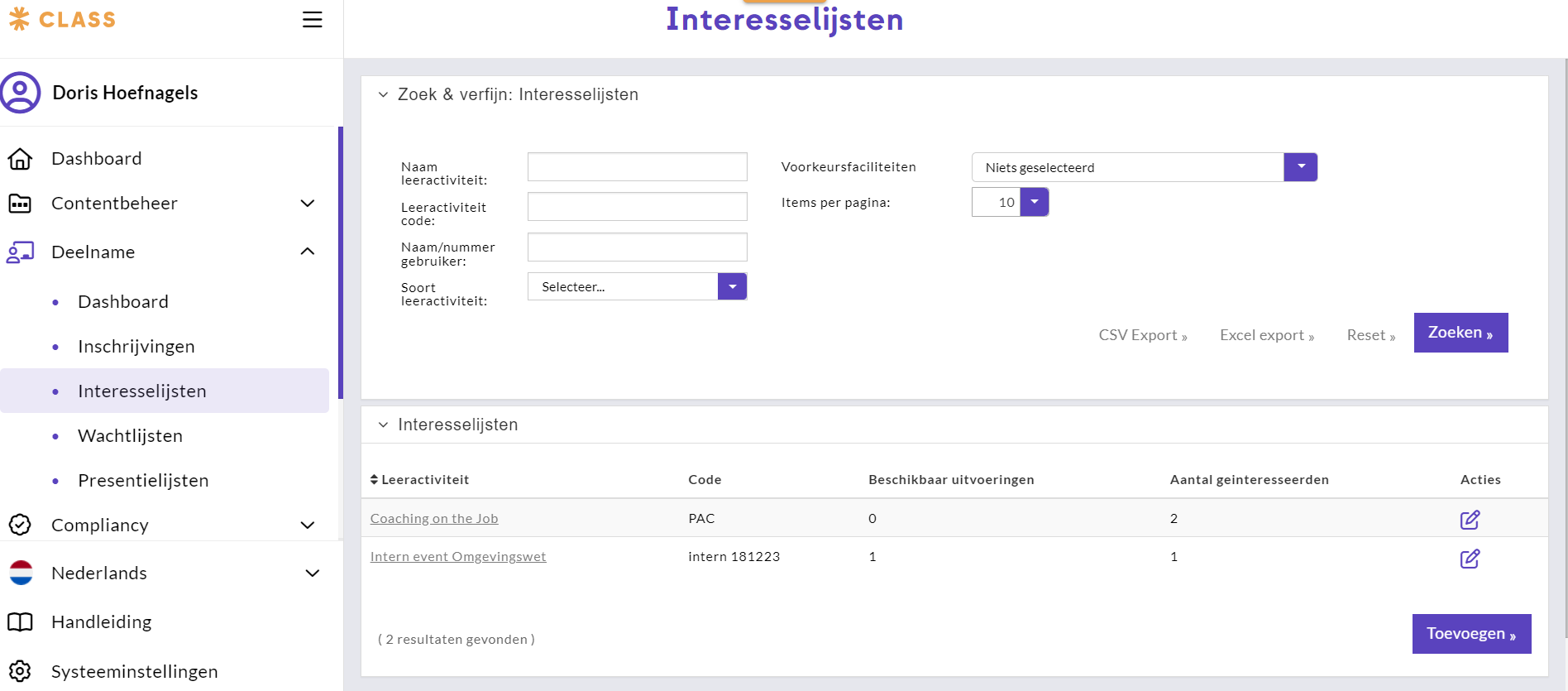This screenshot has height=691, width=1568.
Task: Collapse the Zoek & verfijn panel
Action: click(x=383, y=95)
